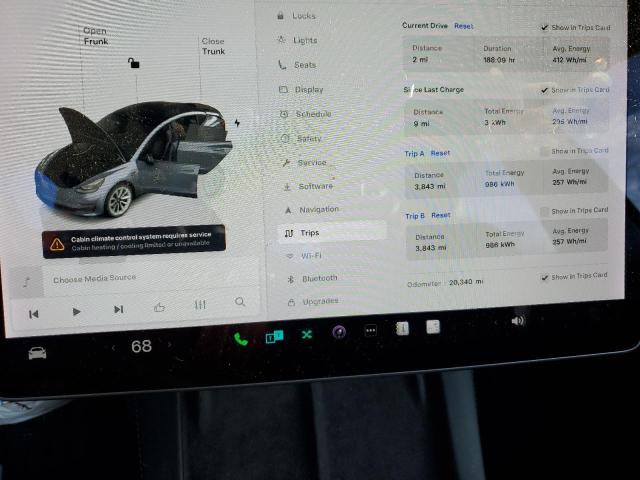Viewport: 640px width, 480px height.
Task: Tap Trip B total energy 986 kWh
Action: (500, 245)
